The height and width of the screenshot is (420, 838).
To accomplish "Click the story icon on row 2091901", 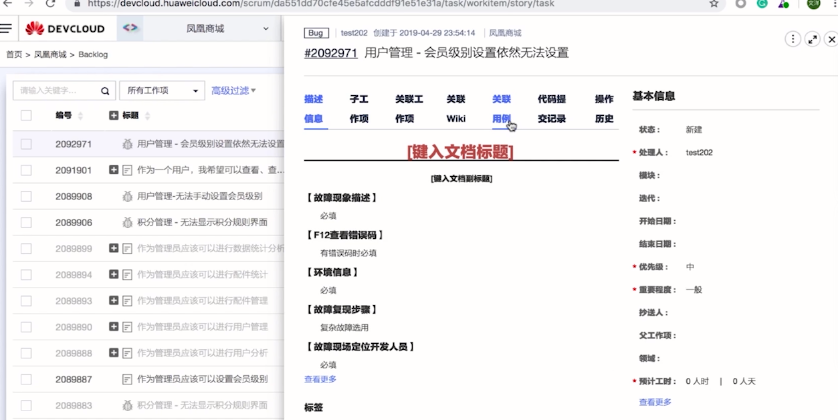I will [x=127, y=170].
